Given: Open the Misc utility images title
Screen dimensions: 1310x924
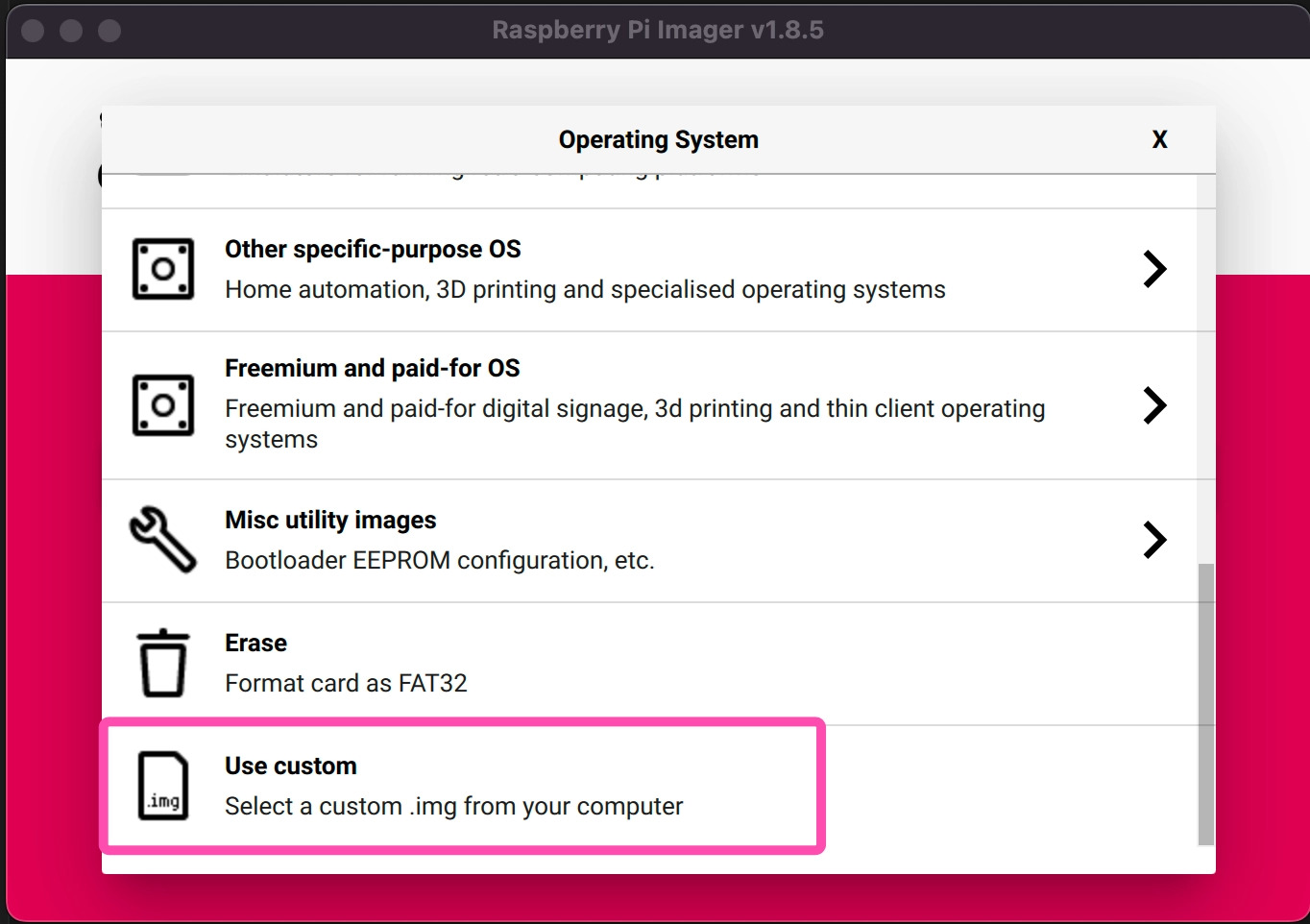Looking at the screenshot, I should pos(330,521).
